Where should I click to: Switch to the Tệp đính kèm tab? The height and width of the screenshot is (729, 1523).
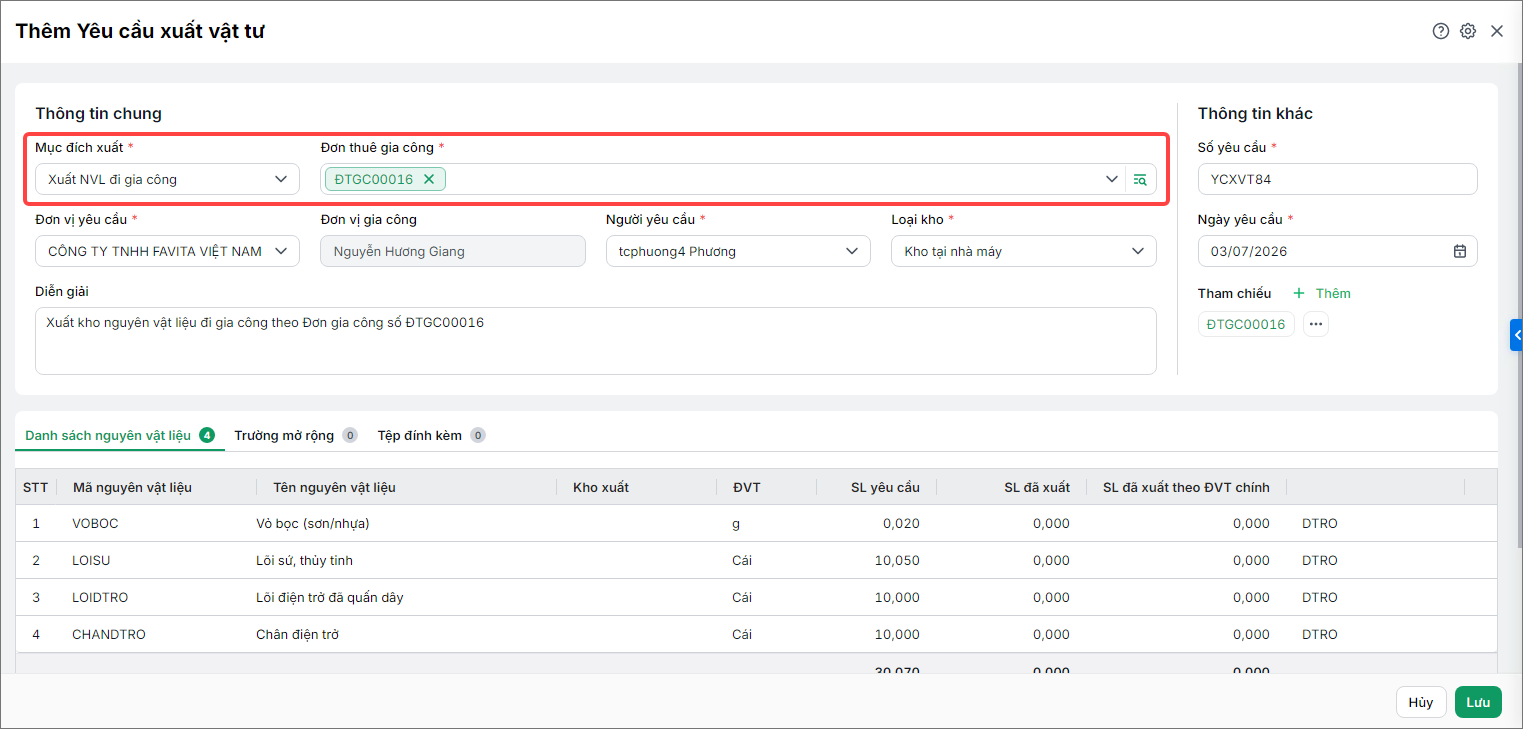431,435
